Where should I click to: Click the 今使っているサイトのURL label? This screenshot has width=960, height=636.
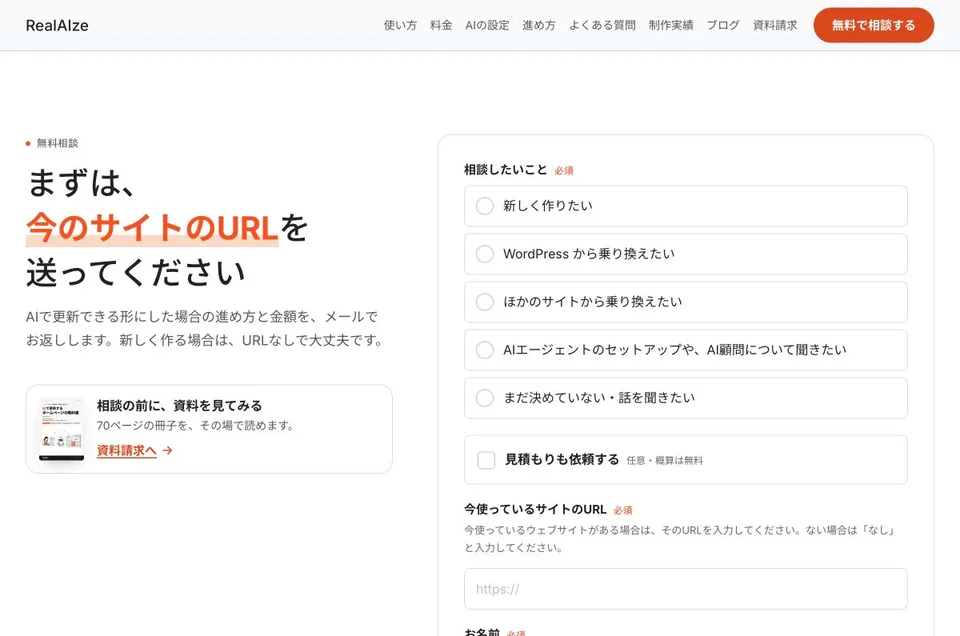click(x=535, y=509)
